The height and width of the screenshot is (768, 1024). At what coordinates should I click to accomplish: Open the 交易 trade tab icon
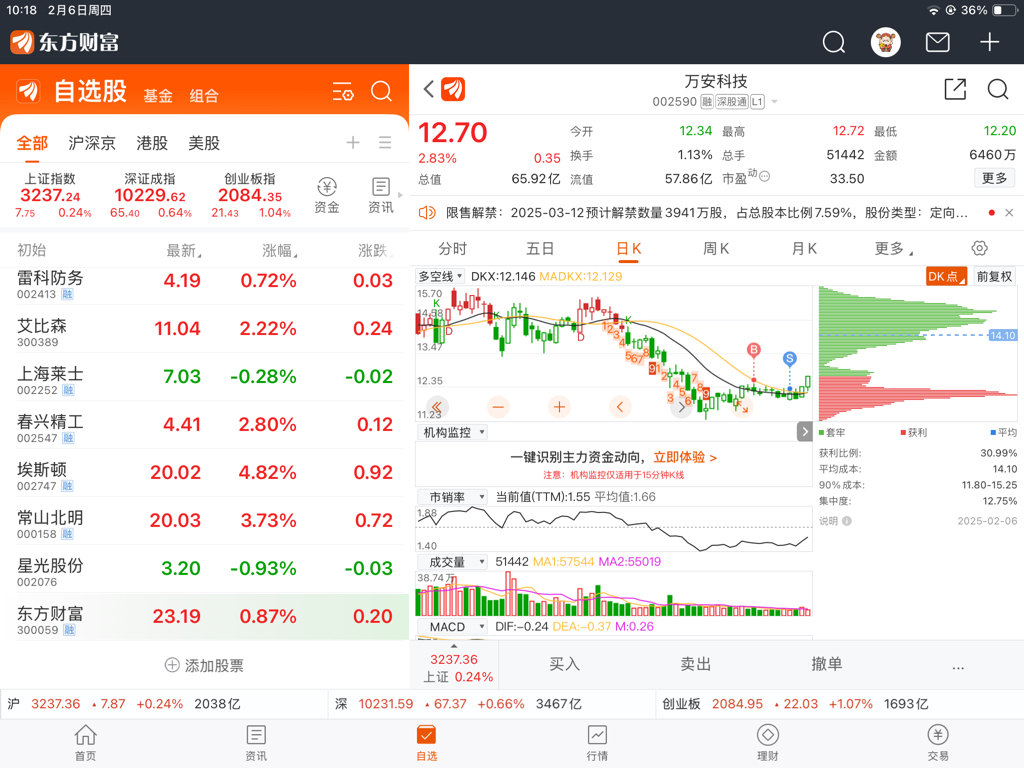(x=938, y=743)
